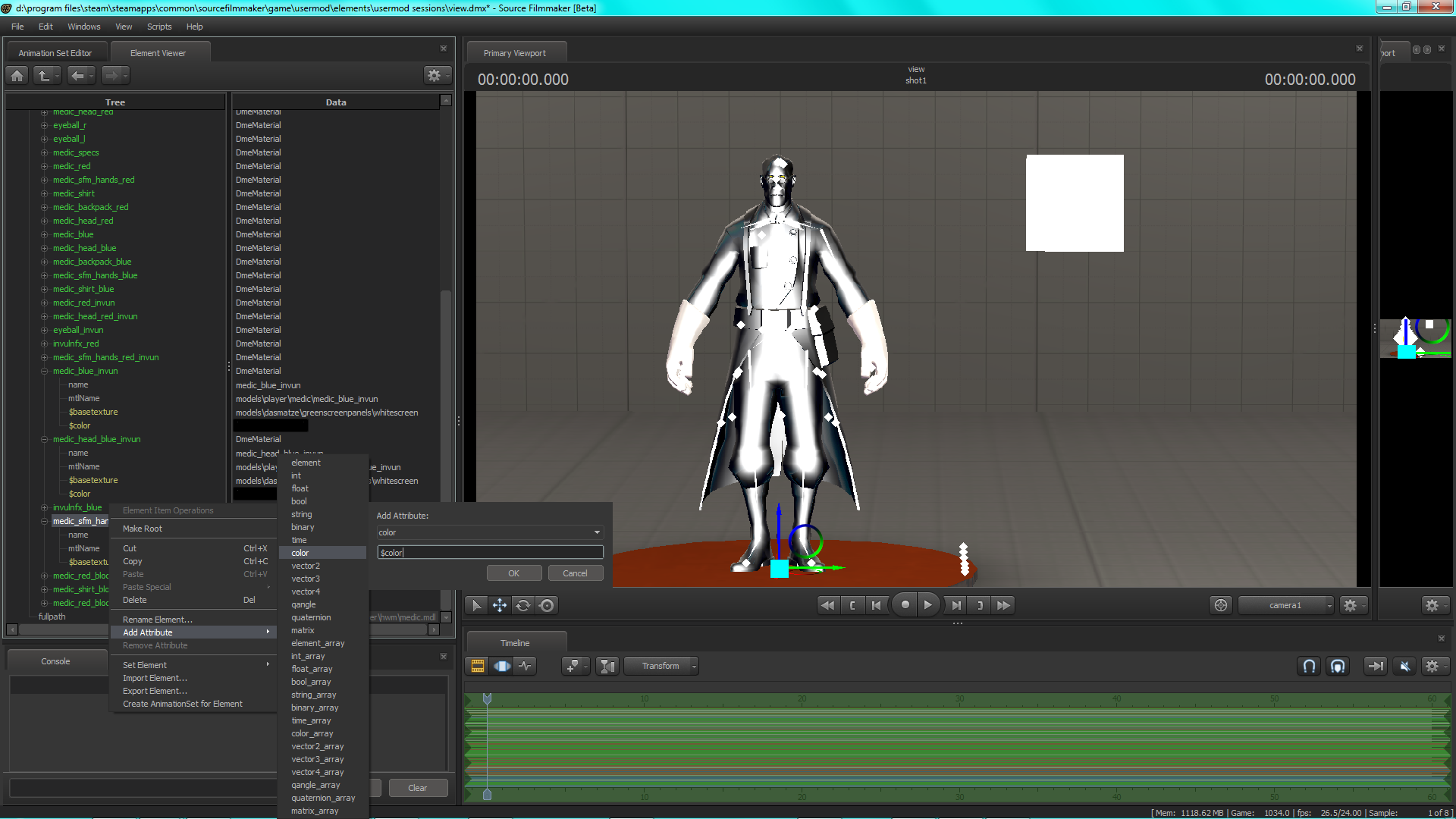Jump to the next frame button

tap(955, 605)
